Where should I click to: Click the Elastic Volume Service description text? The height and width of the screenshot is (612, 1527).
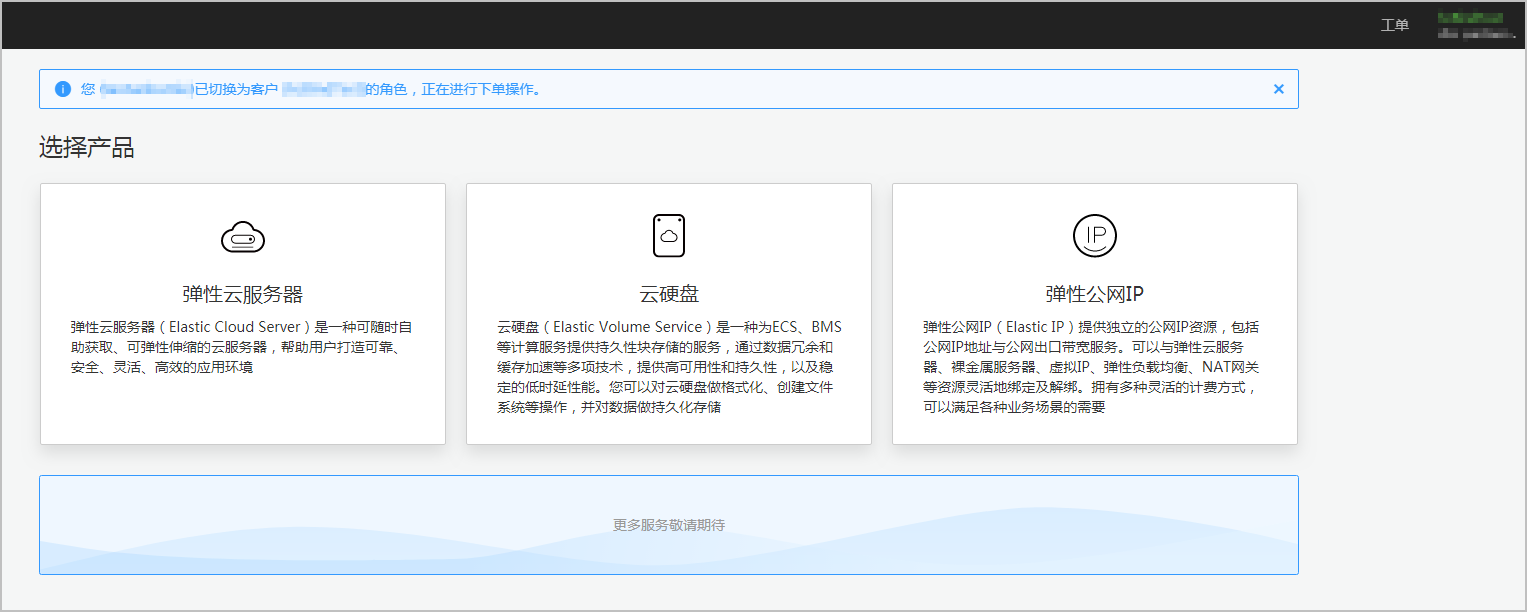pos(668,367)
